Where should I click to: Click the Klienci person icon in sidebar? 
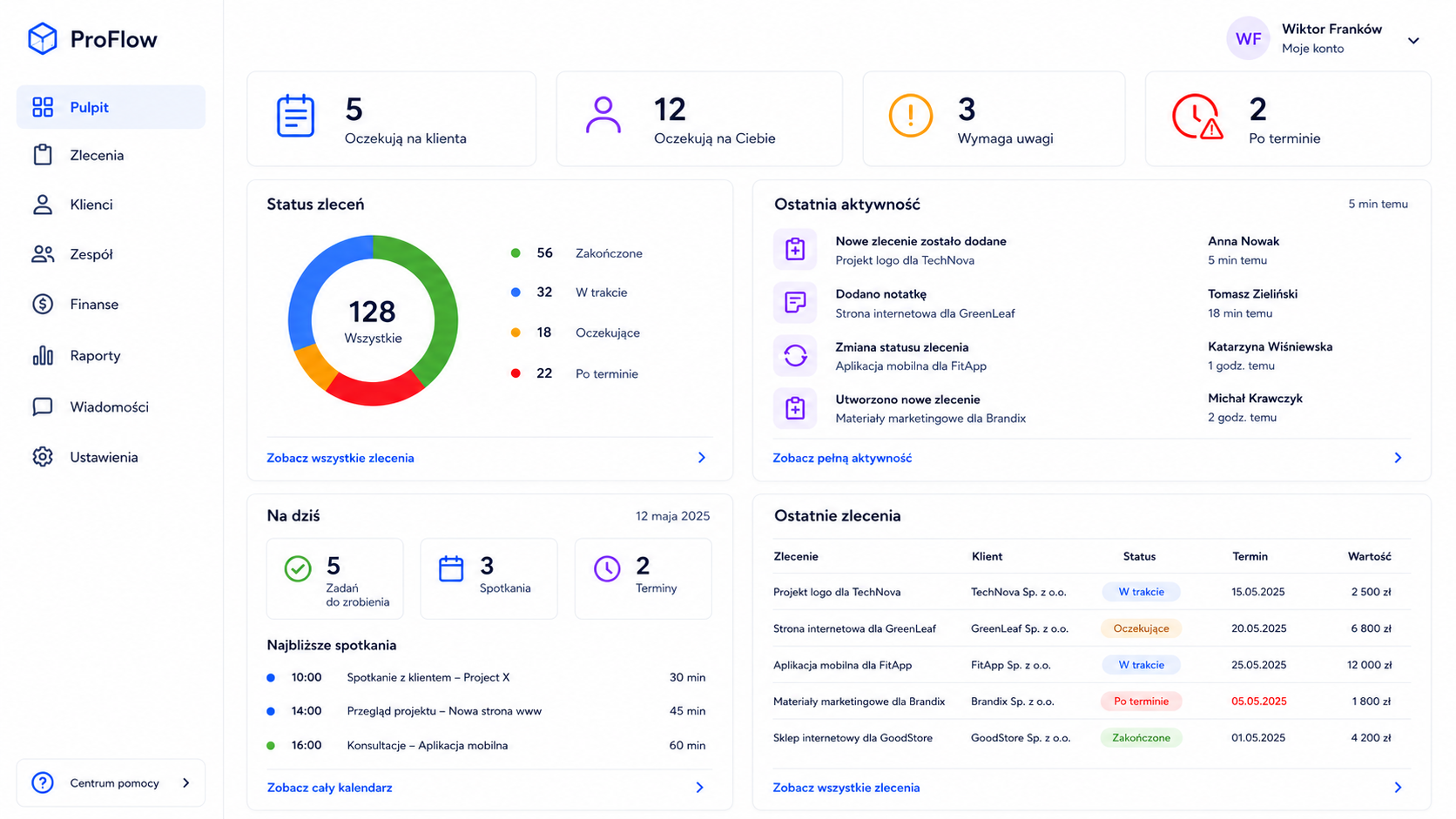(x=43, y=205)
